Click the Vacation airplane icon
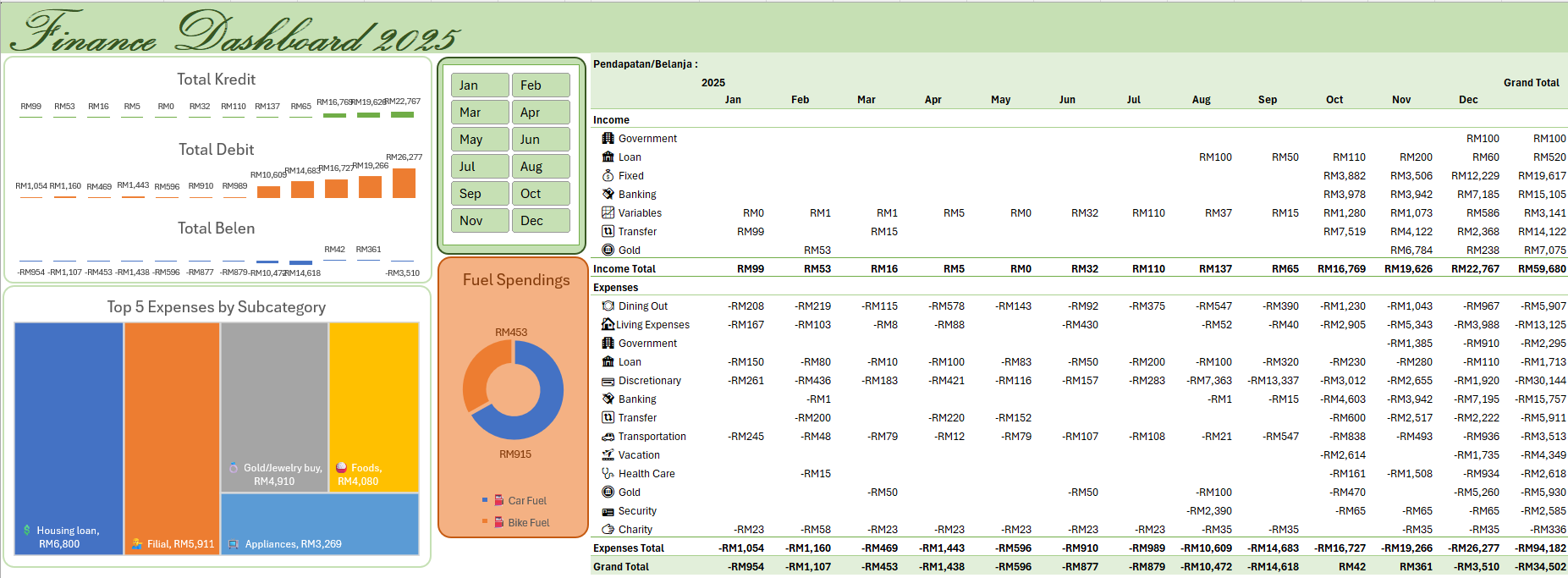This screenshot has height=578, width=1568. tap(608, 455)
